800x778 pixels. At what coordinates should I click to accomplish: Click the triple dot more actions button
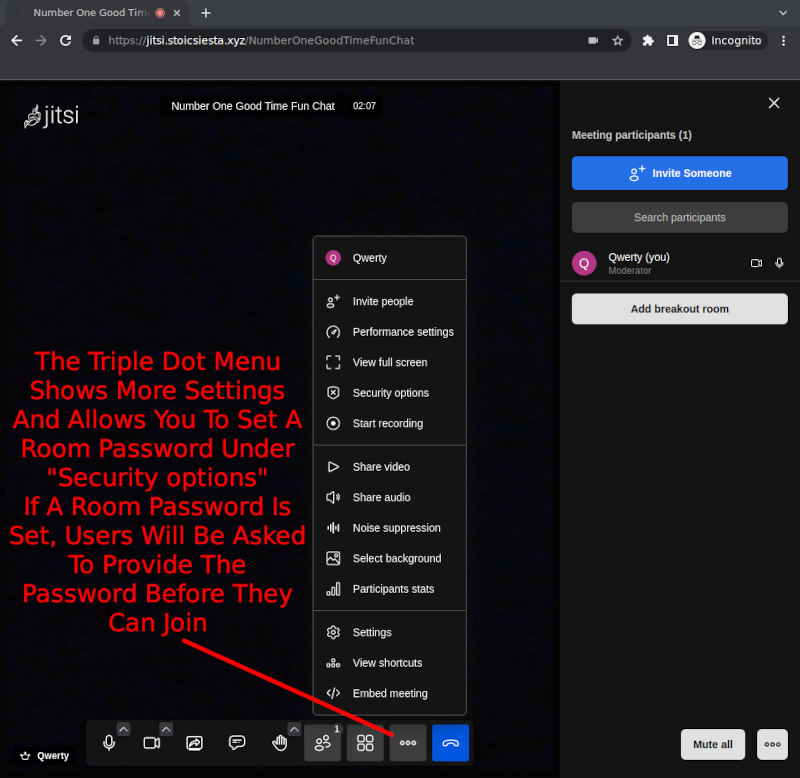coord(408,743)
